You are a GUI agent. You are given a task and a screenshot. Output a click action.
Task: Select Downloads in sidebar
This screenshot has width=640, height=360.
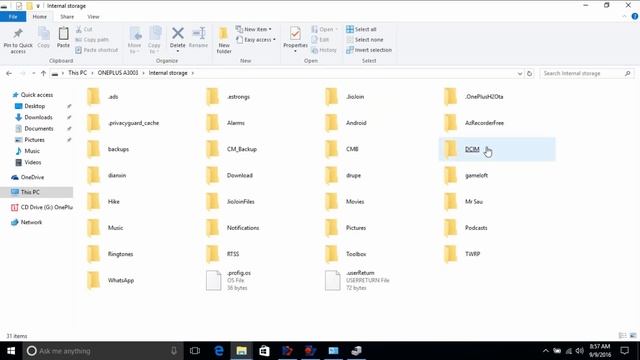tap(38, 117)
